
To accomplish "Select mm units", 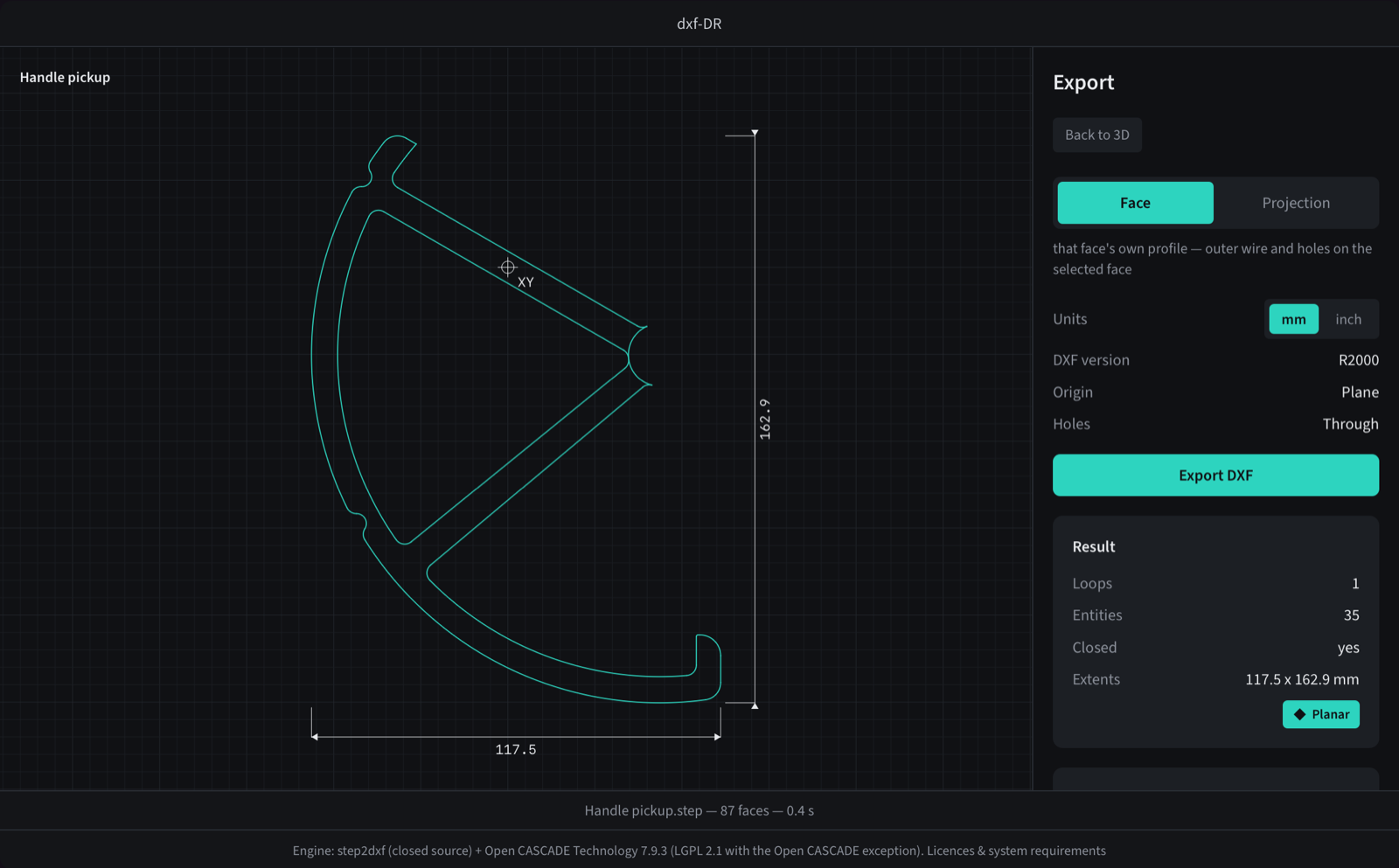I will 1293,319.
